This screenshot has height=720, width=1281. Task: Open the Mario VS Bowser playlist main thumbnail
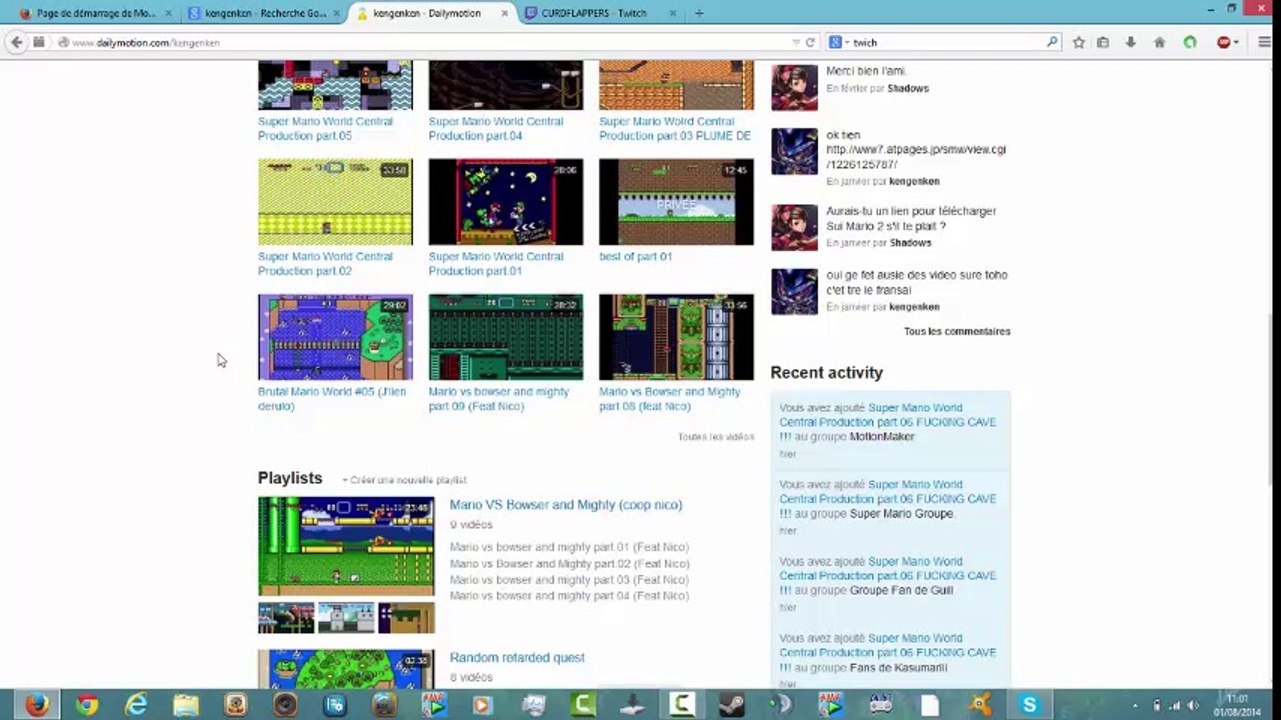click(x=346, y=546)
